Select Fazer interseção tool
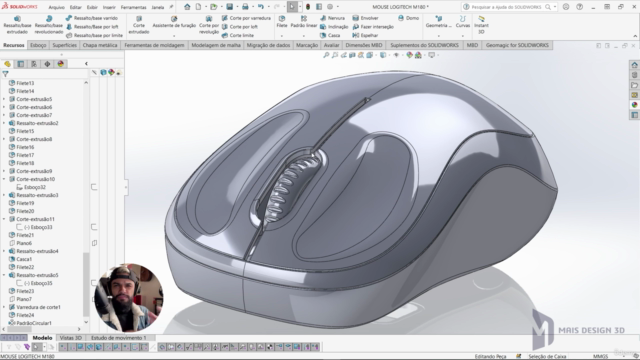The image size is (640, 360). 373,27
